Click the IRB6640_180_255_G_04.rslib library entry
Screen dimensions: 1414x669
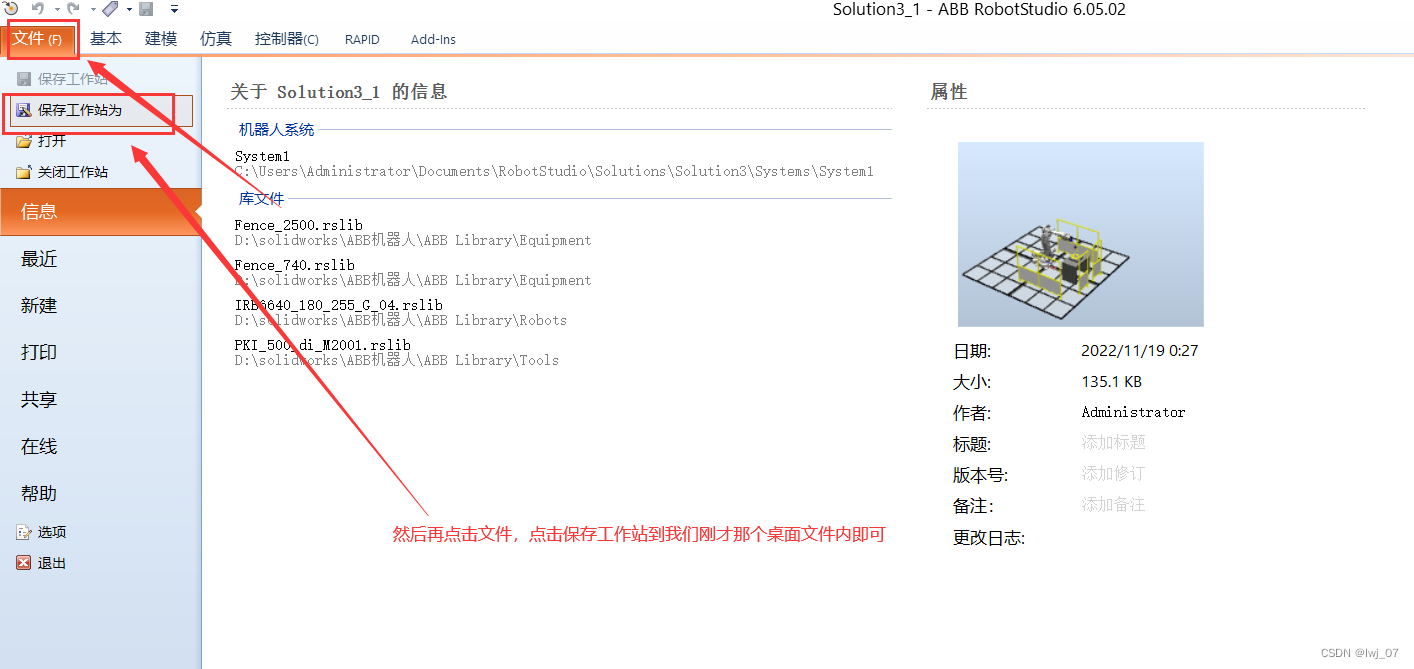click(x=338, y=305)
